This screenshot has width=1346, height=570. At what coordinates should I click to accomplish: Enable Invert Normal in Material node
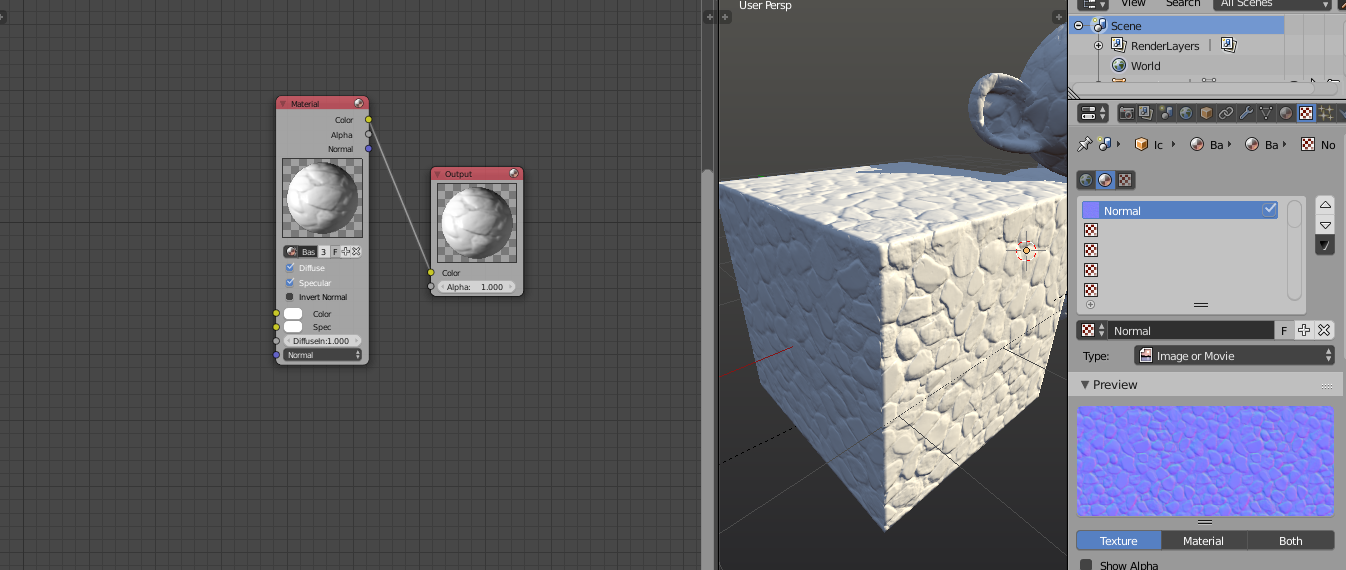click(x=290, y=297)
